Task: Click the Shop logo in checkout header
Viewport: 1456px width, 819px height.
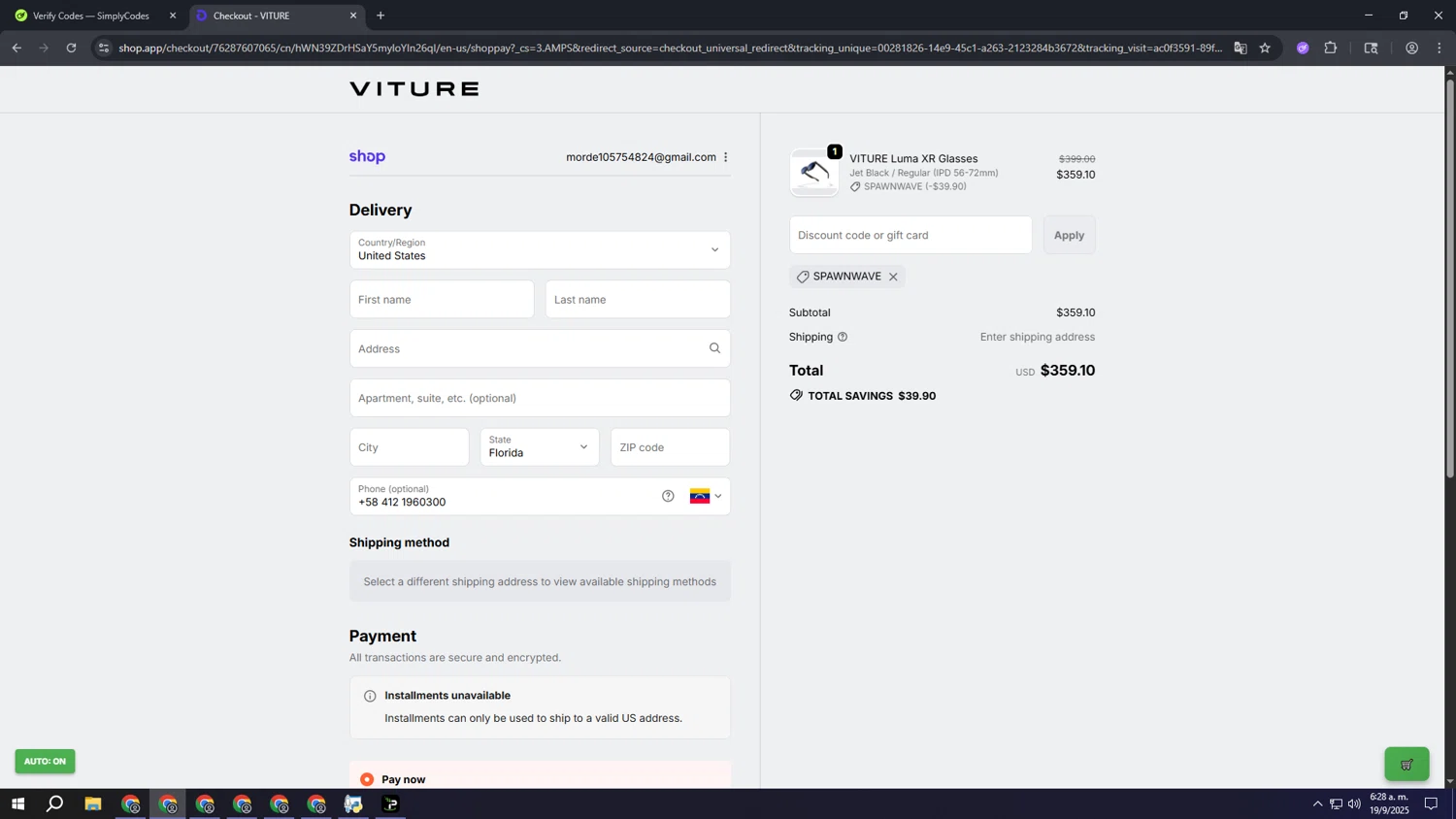Action: click(x=367, y=156)
